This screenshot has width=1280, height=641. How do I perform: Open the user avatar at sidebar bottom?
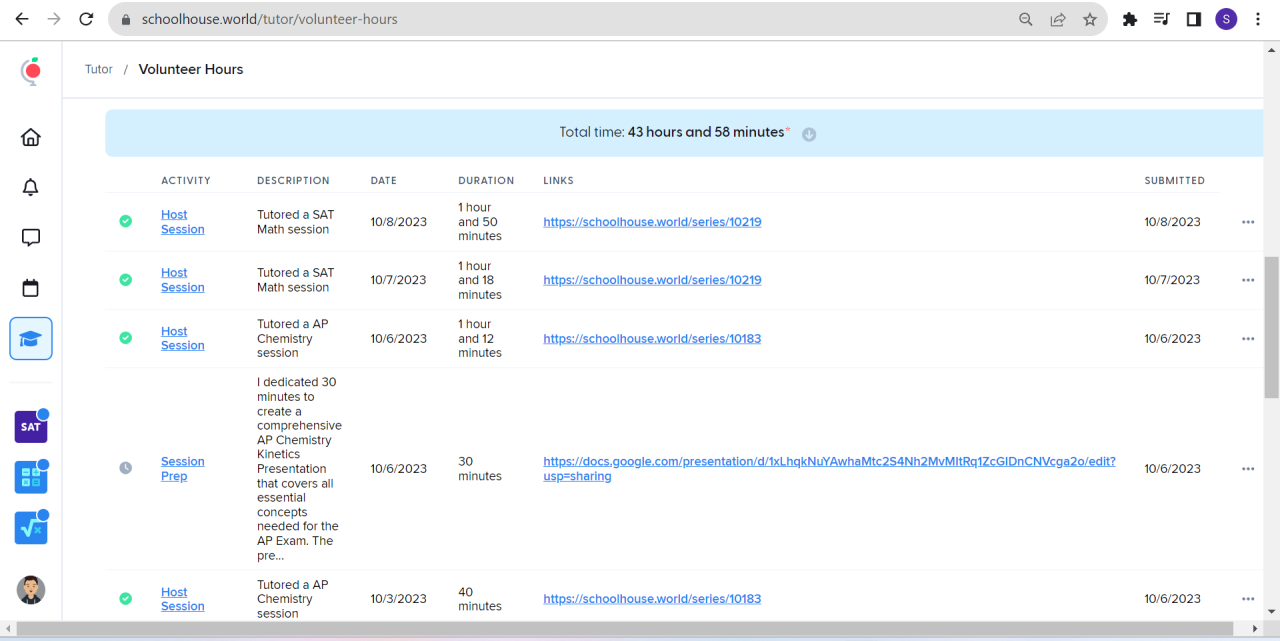click(x=31, y=590)
